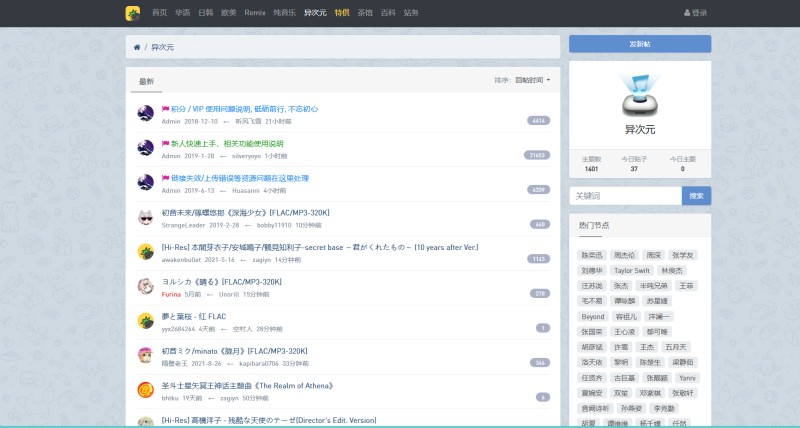Screen dimensions: 800x428
Task: Click the 4414 reply count badge
Action: coord(538,121)
